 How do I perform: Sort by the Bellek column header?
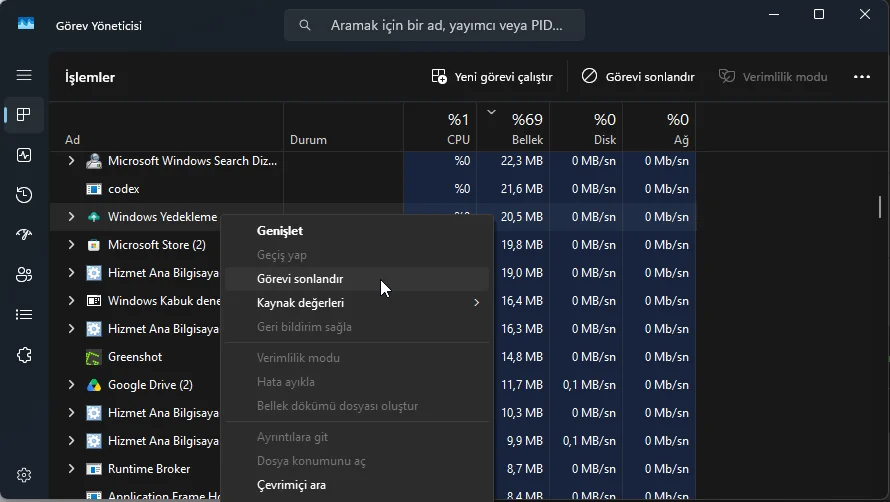click(513, 127)
